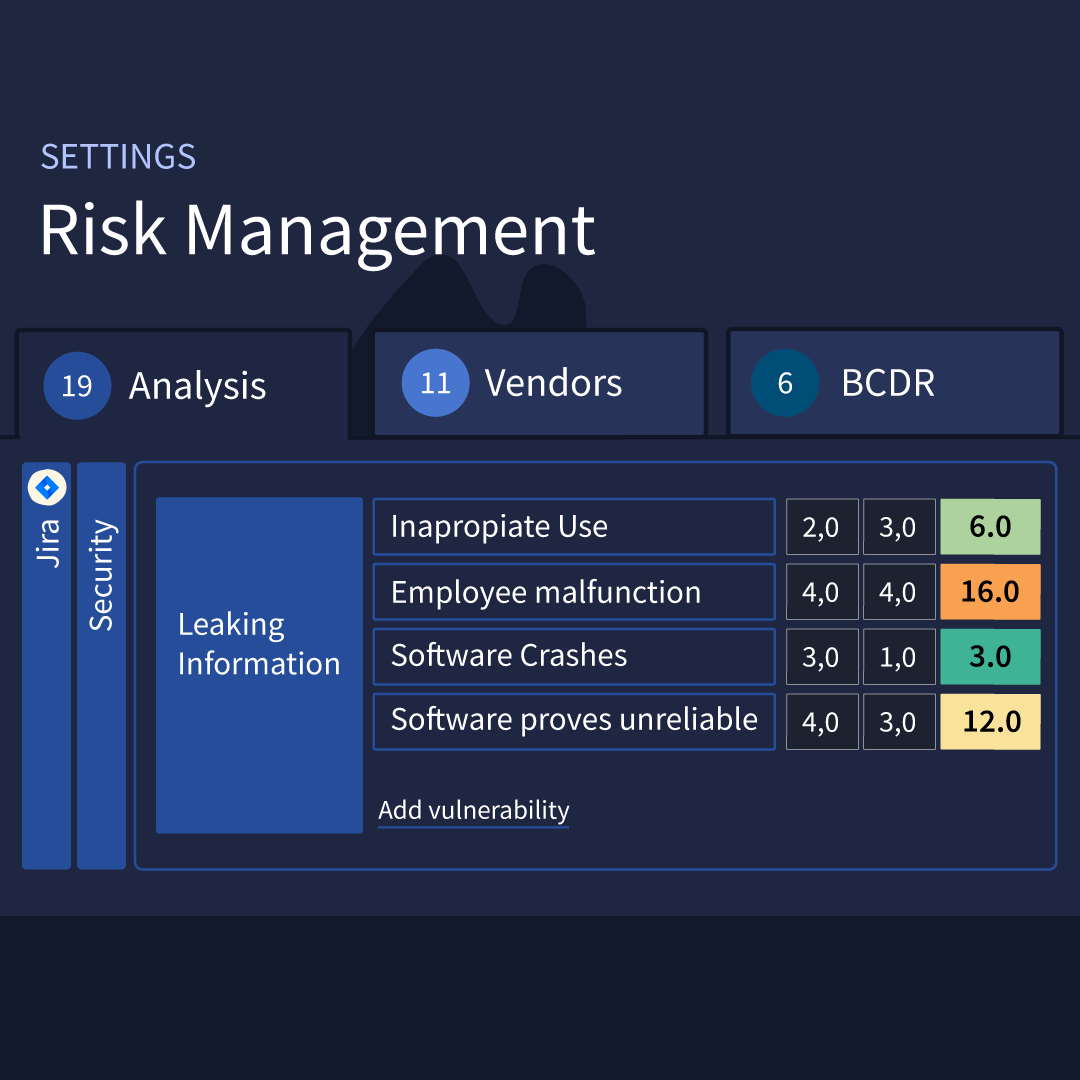Select the yellow 12.0 risk score swatch
This screenshot has height=1080, width=1080.
pyautogui.click(x=990, y=721)
